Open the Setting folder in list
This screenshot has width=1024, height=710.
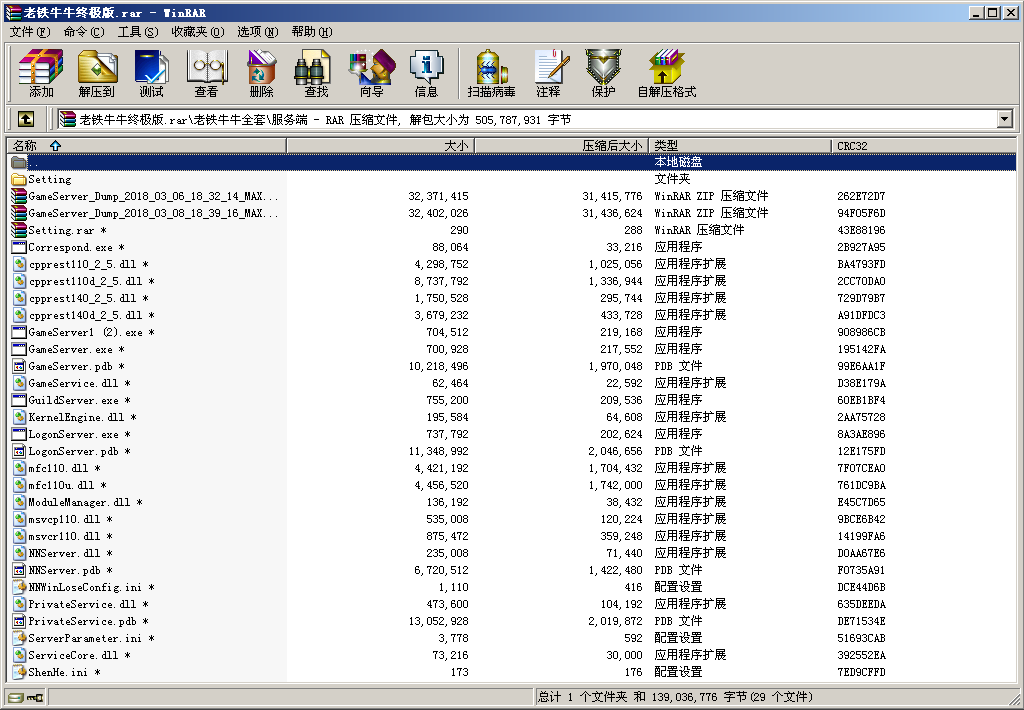tap(49, 179)
